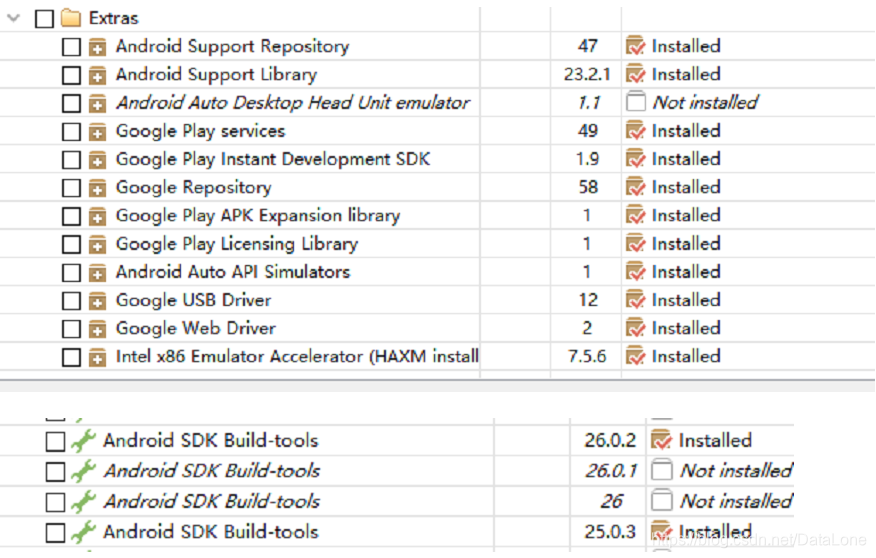Click wrench icon of Build-tools 26

(x=83, y=502)
